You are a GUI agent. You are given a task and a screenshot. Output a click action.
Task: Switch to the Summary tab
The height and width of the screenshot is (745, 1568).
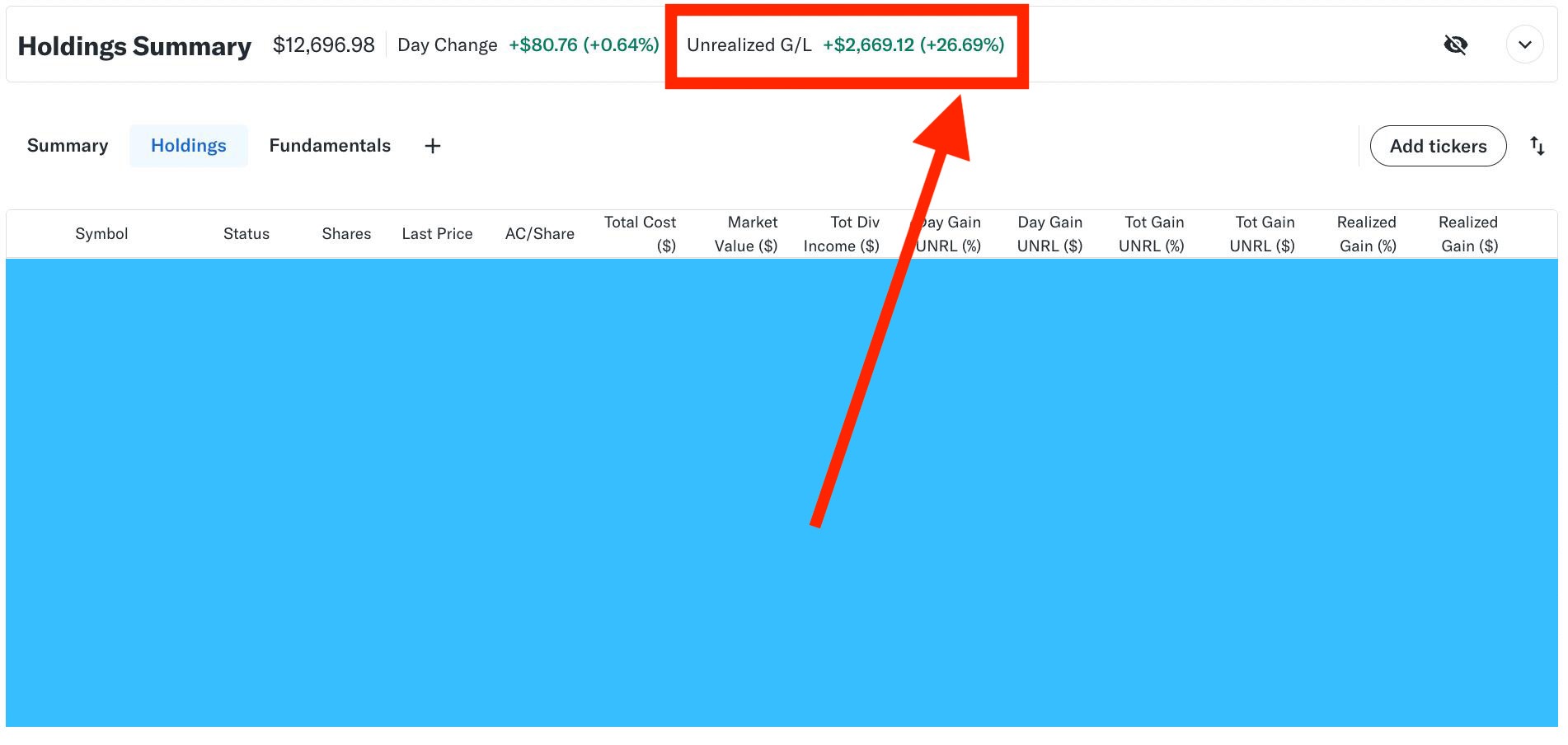click(68, 146)
